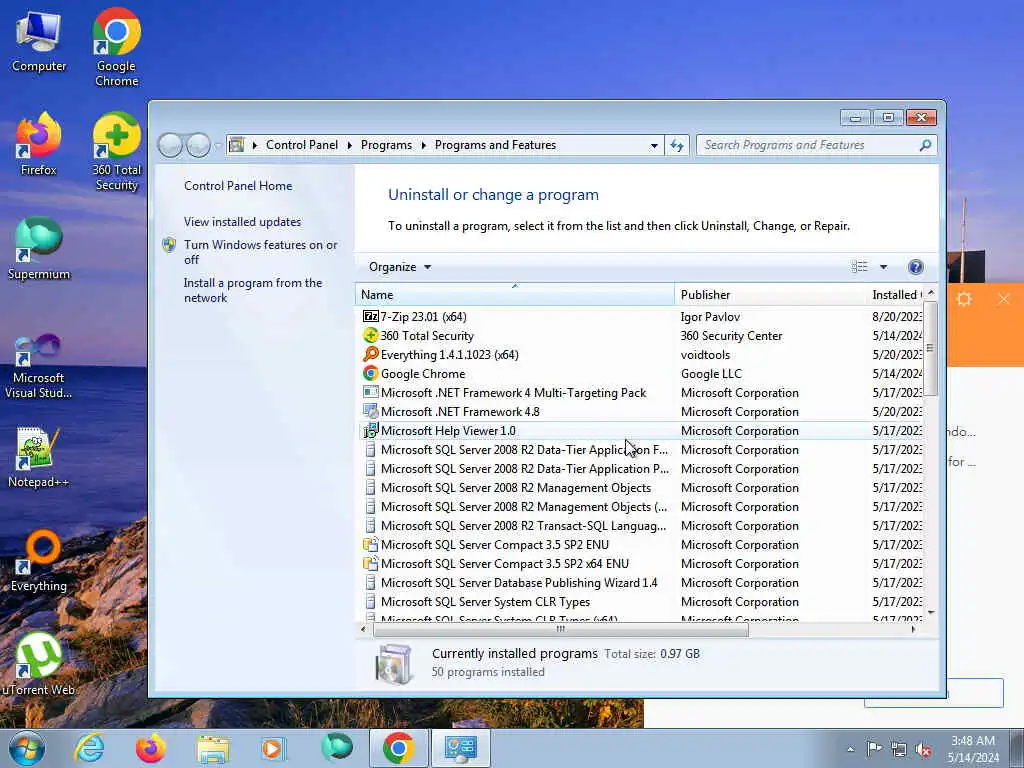Select Microsoft SQL Server System CLR Types row

coord(639,601)
